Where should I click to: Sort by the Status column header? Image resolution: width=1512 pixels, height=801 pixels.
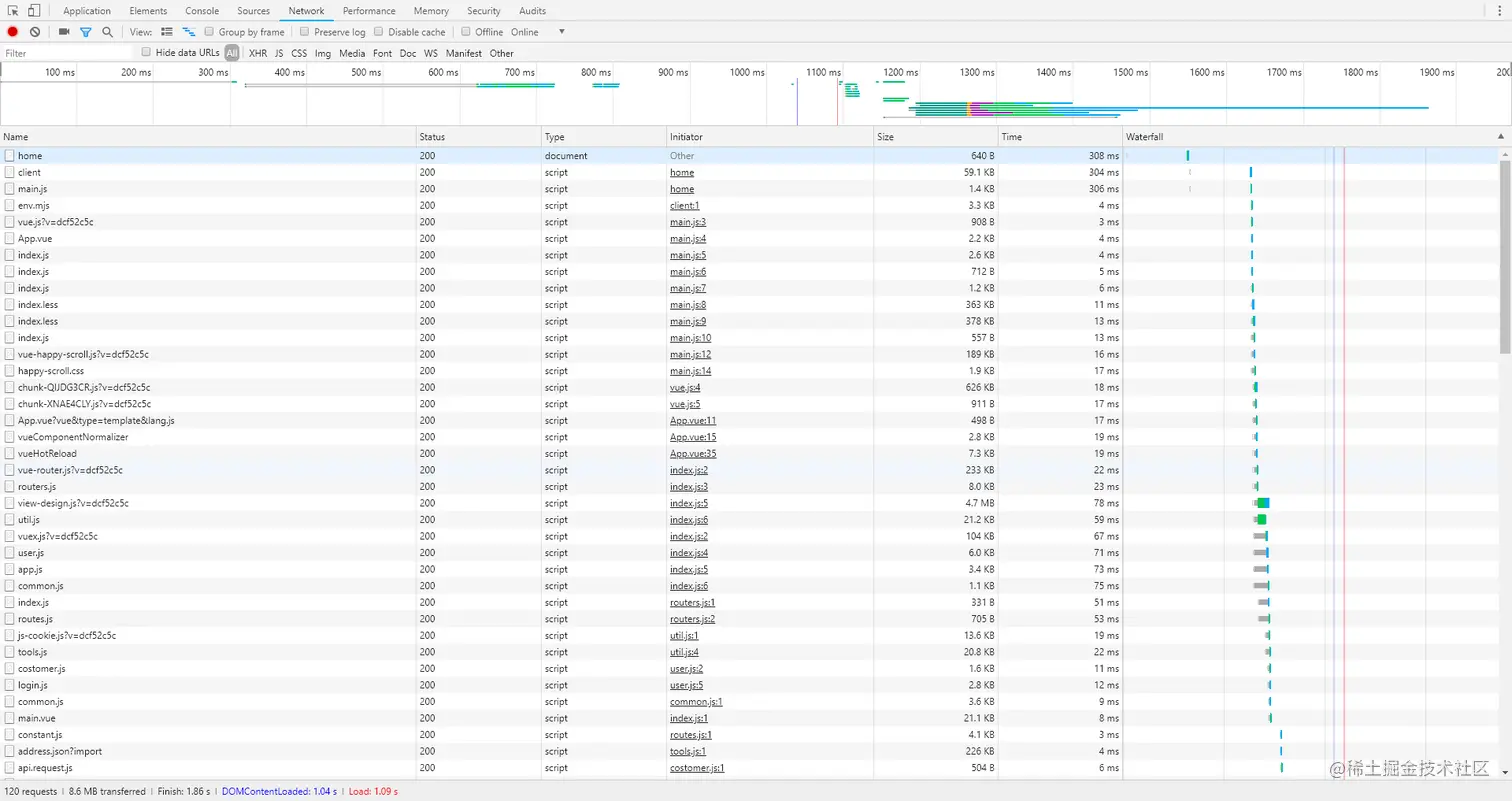479,136
